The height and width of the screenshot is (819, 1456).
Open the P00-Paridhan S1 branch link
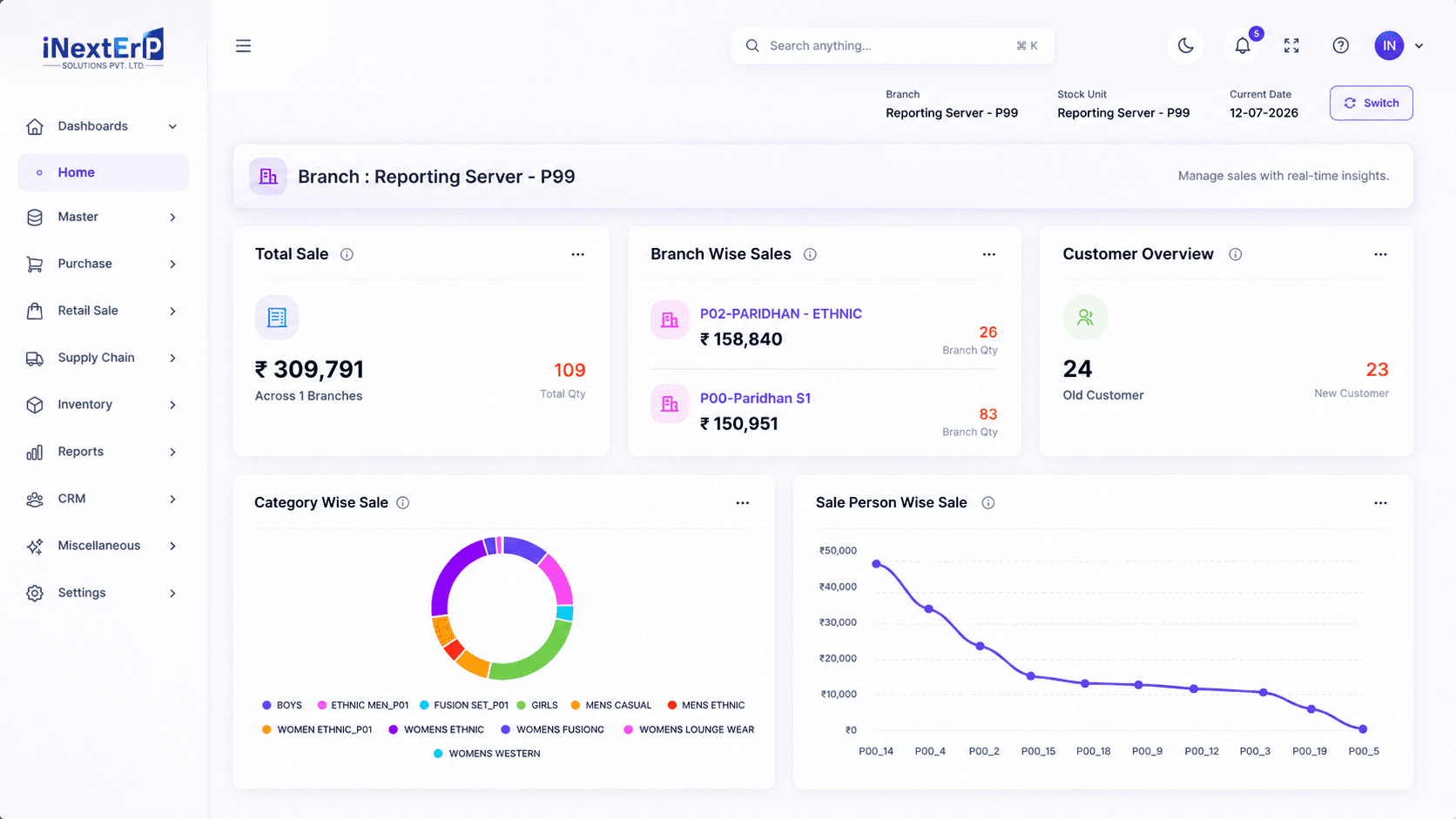tap(755, 398)
